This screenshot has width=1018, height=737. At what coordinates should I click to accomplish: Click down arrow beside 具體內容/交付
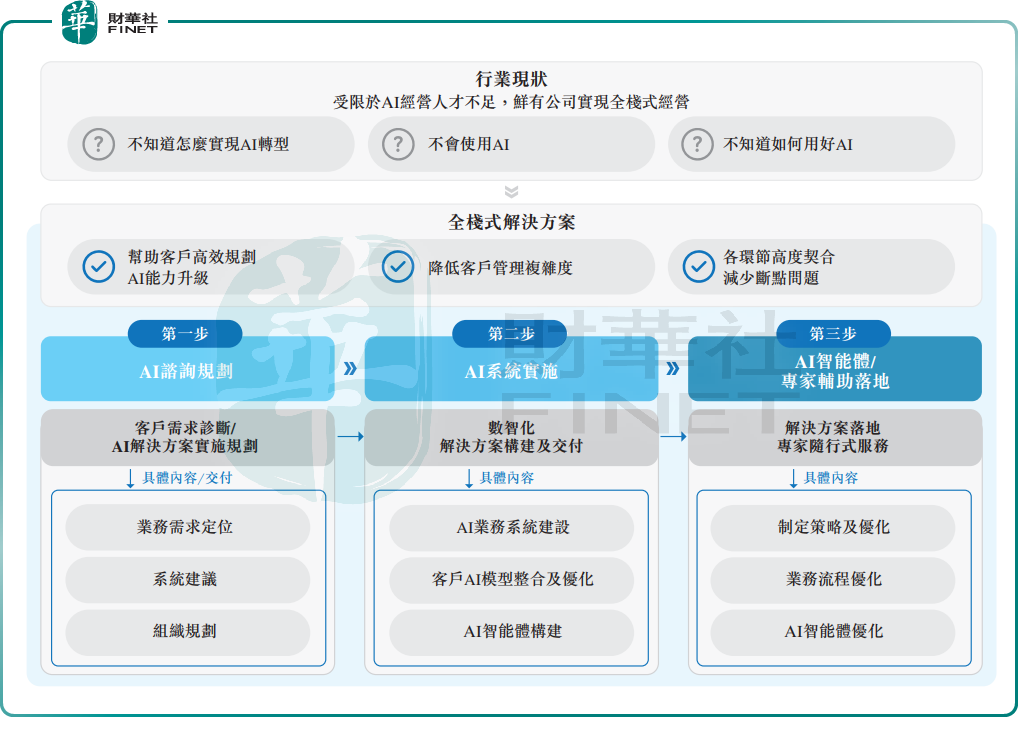[x=130, y=479]
